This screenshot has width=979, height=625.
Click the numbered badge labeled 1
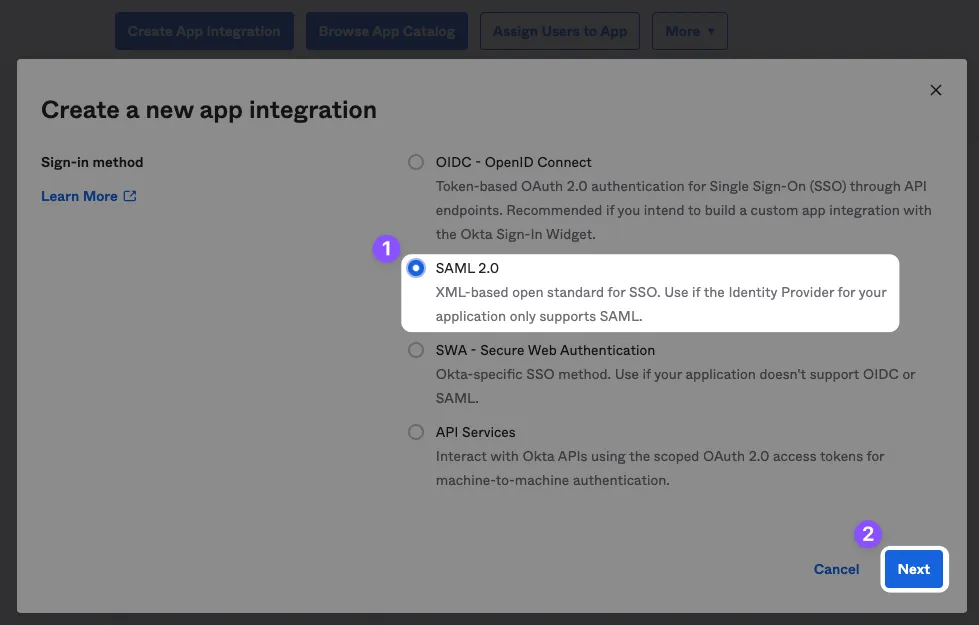tap(387, 248)
